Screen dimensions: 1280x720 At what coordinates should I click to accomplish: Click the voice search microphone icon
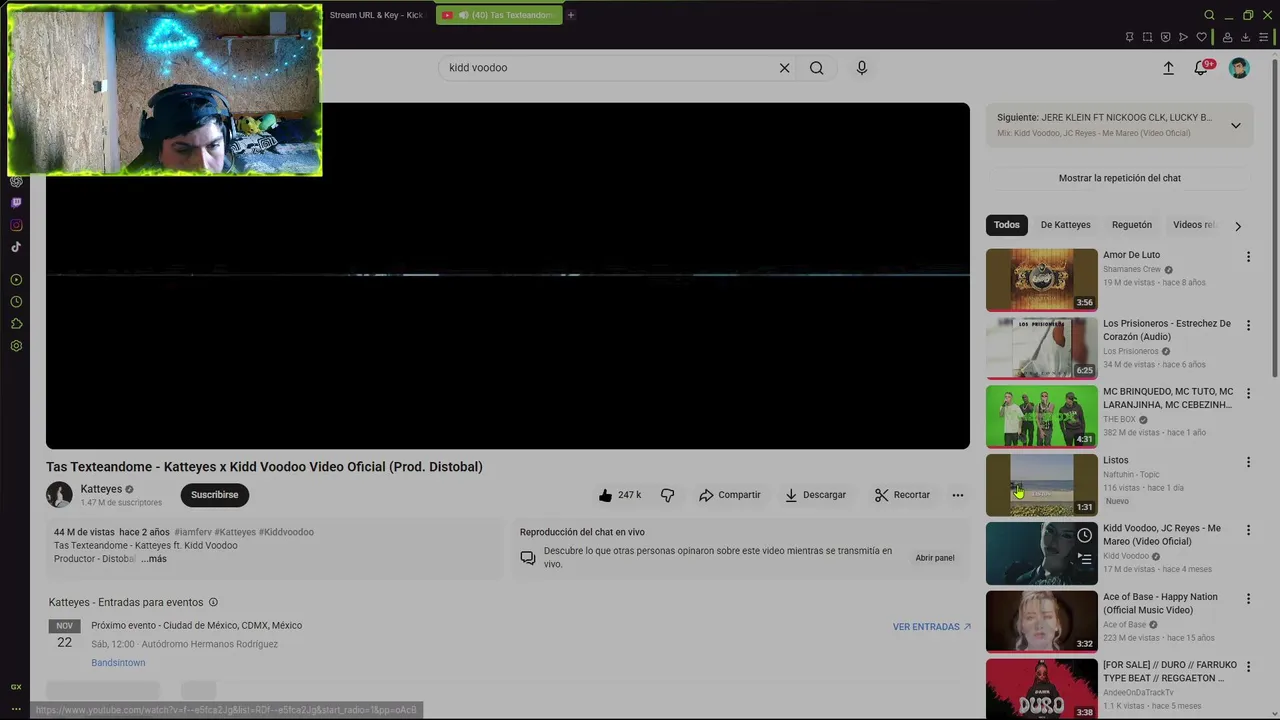coord(862,68)
